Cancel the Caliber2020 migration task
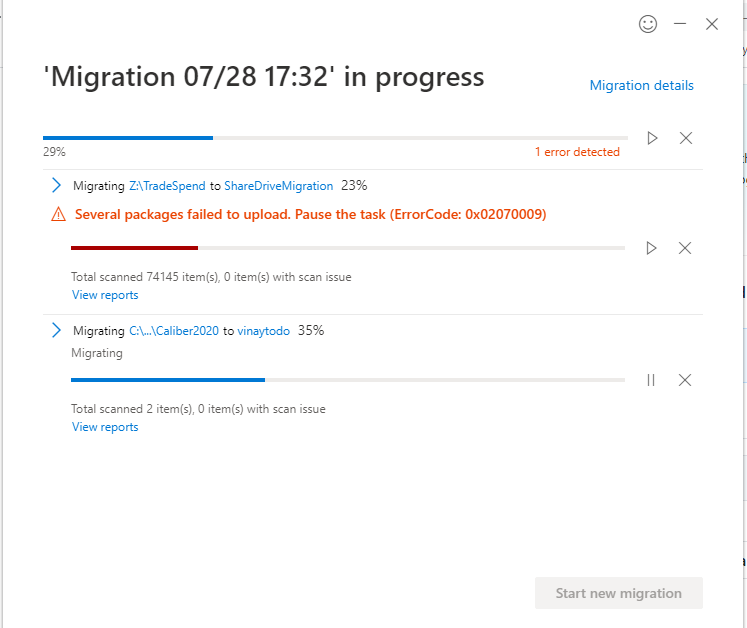Viewport: 747px width, 628px height. (x=685, y=380)
